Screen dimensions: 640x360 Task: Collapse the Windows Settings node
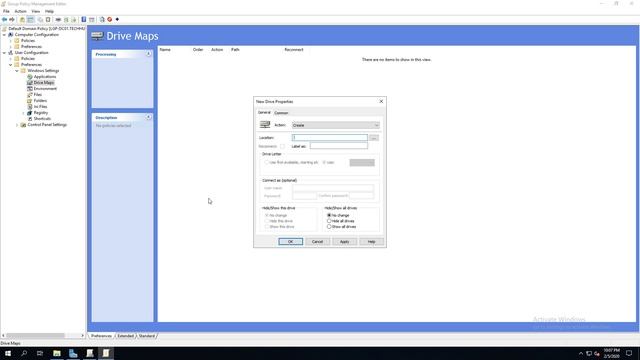17,71
